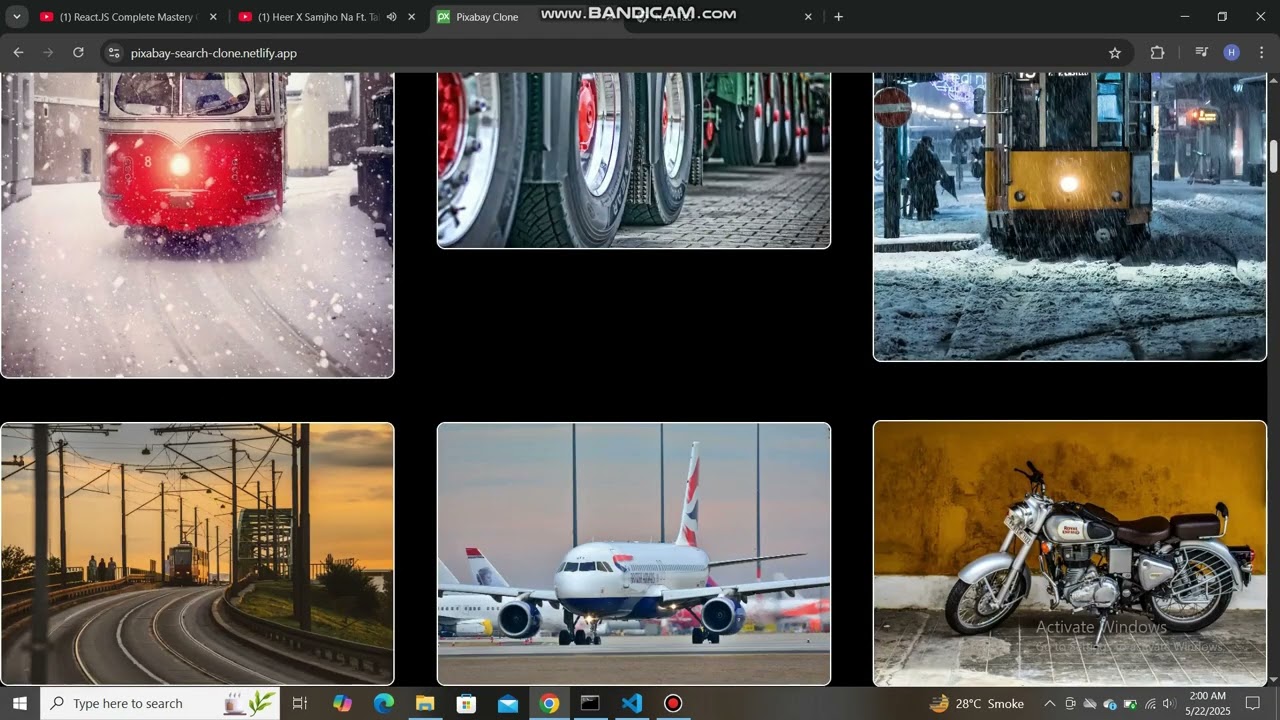The height and width of the screenshot is (720, 1280).
Task: View site information icon in address bar
Action: 114,53
